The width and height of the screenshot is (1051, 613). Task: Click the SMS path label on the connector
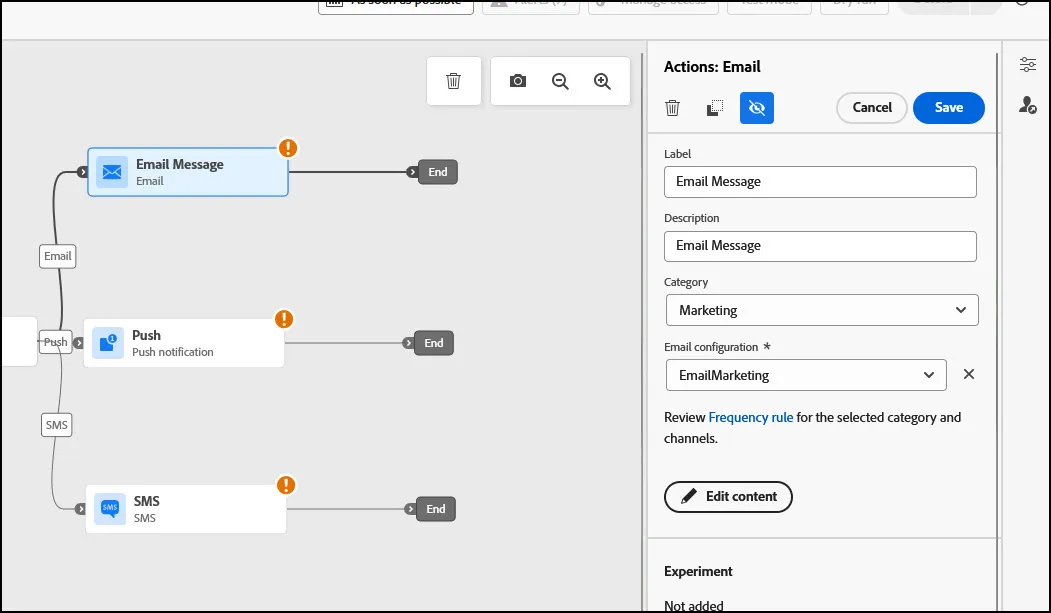56,425
